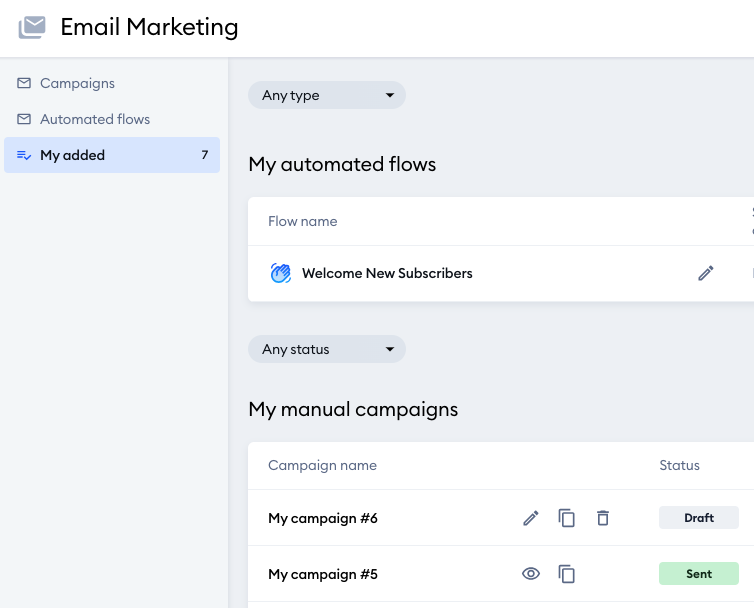Open the Welcome New Subscribers flow
This screenshot has height=608, width=754.
(387, 273)
